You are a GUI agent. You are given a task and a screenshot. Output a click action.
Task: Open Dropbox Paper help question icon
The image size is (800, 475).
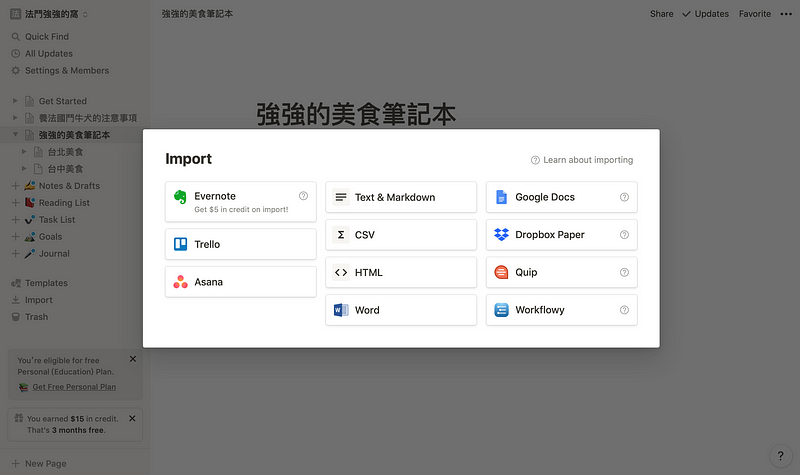click(624, 235)
